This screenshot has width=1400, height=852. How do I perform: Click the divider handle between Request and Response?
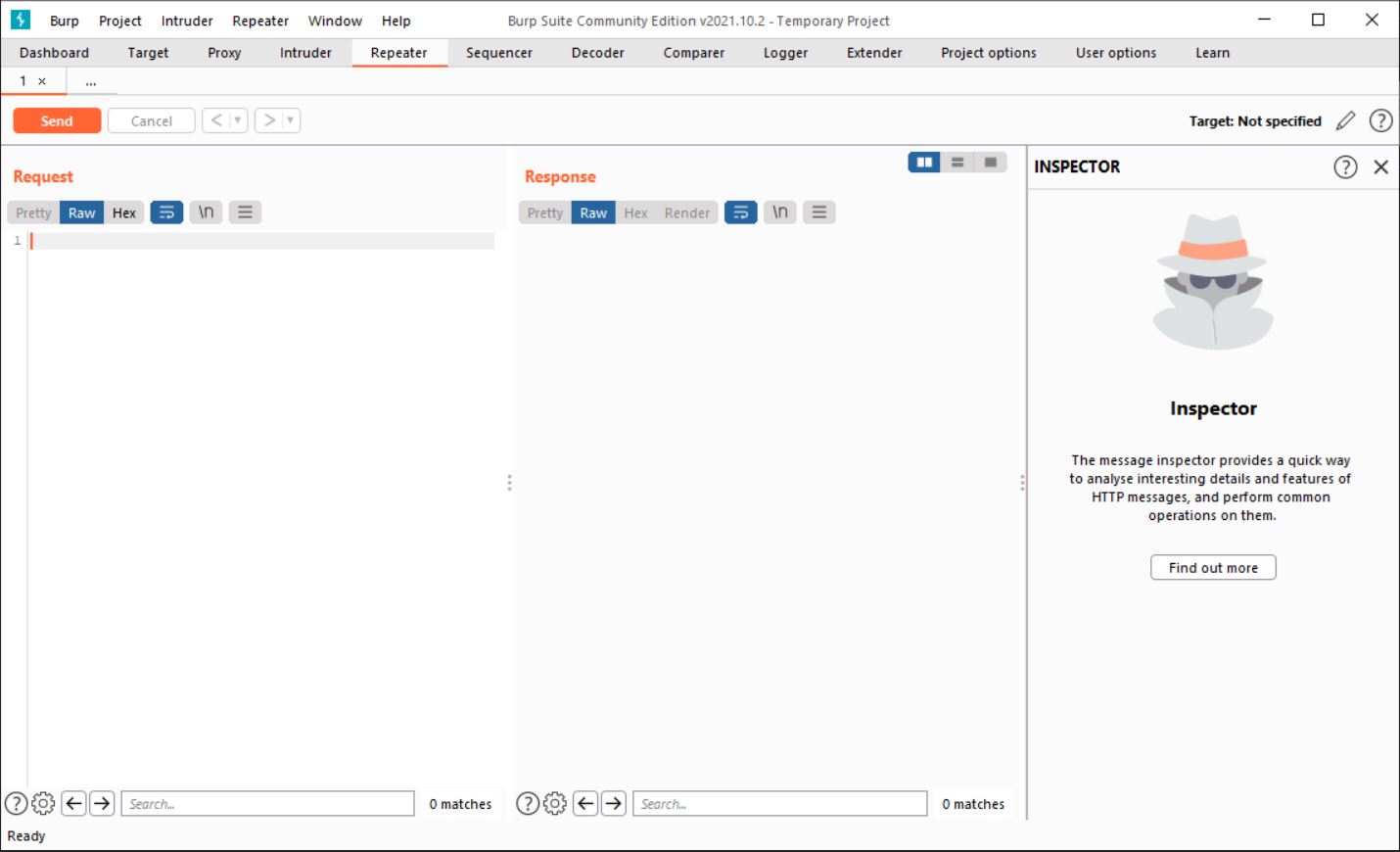pos(509,483)
